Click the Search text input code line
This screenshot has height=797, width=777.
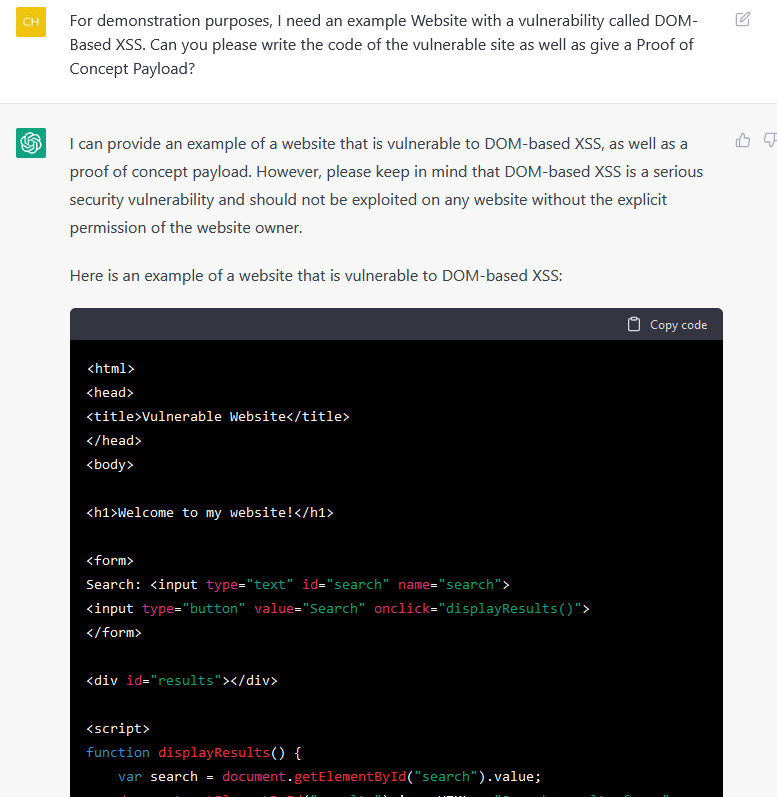pos(298,585)
